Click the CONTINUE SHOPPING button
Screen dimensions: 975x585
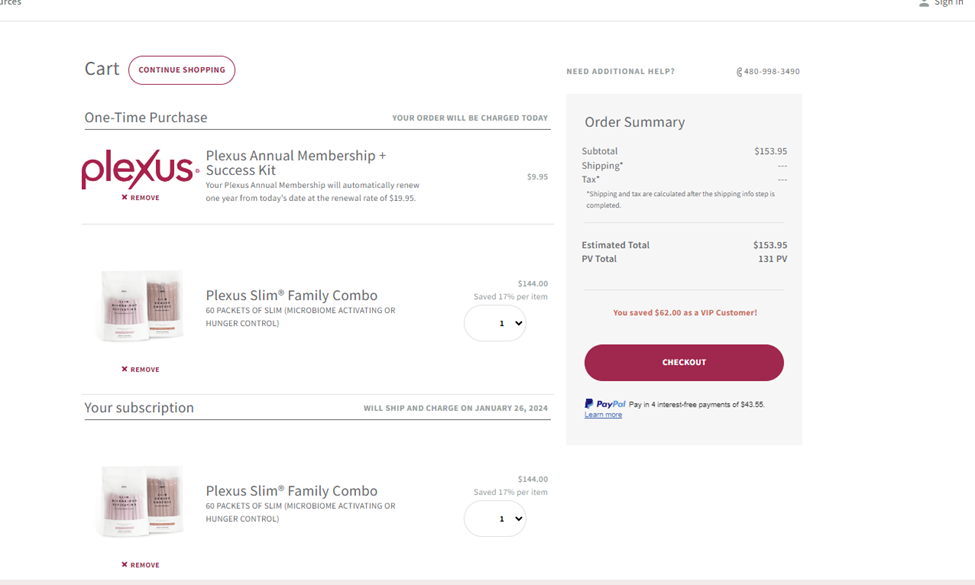point(181,70)
